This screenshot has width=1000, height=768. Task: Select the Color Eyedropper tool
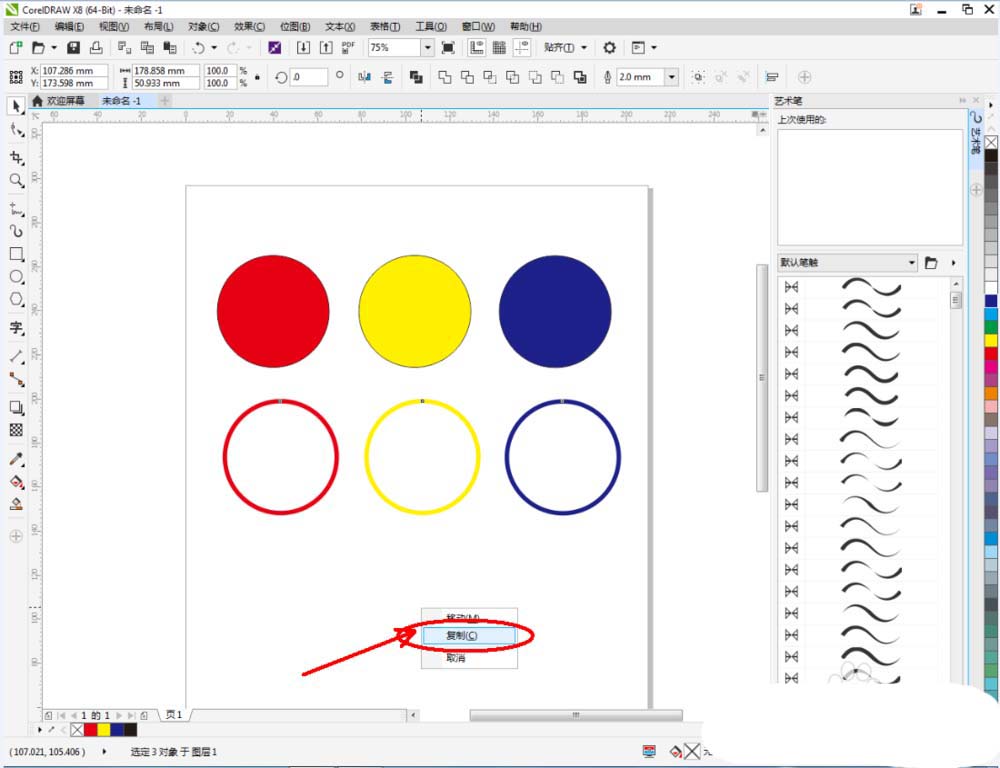click(17, 459)
